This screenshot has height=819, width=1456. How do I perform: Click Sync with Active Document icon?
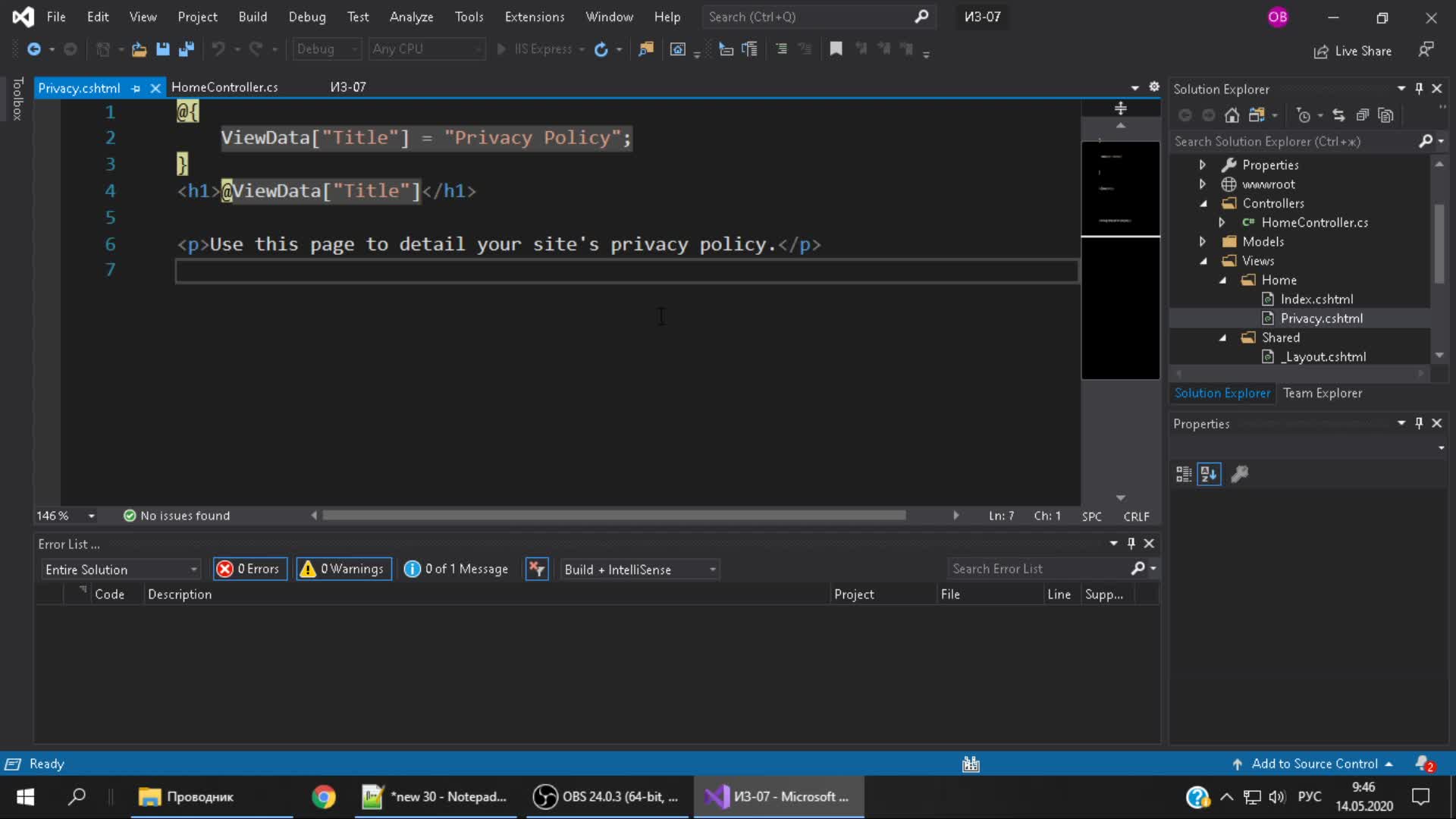click(1339, 115)
